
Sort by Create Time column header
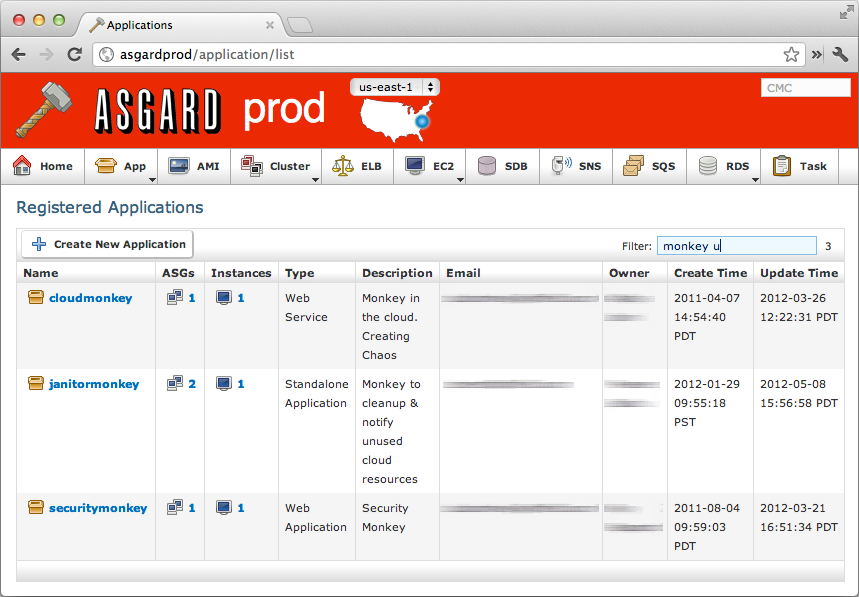tap(710, 273)
